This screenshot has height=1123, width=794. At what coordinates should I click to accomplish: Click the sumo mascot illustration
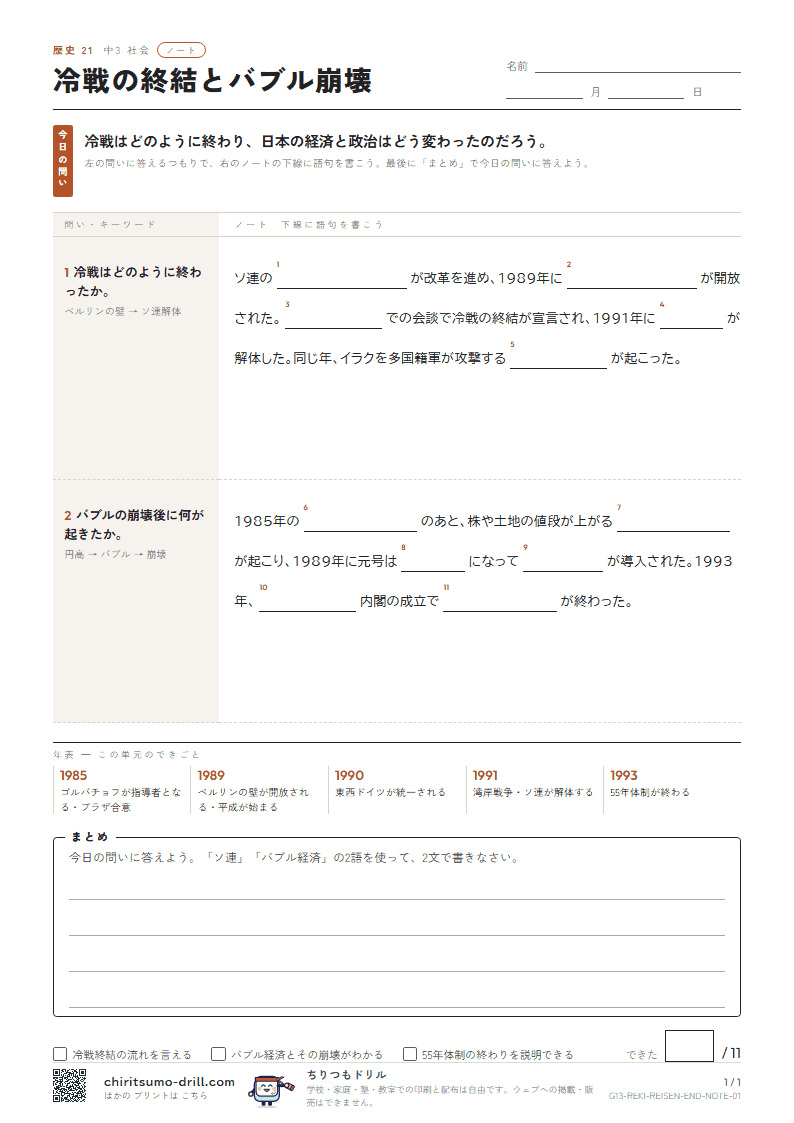(270, 1089)
